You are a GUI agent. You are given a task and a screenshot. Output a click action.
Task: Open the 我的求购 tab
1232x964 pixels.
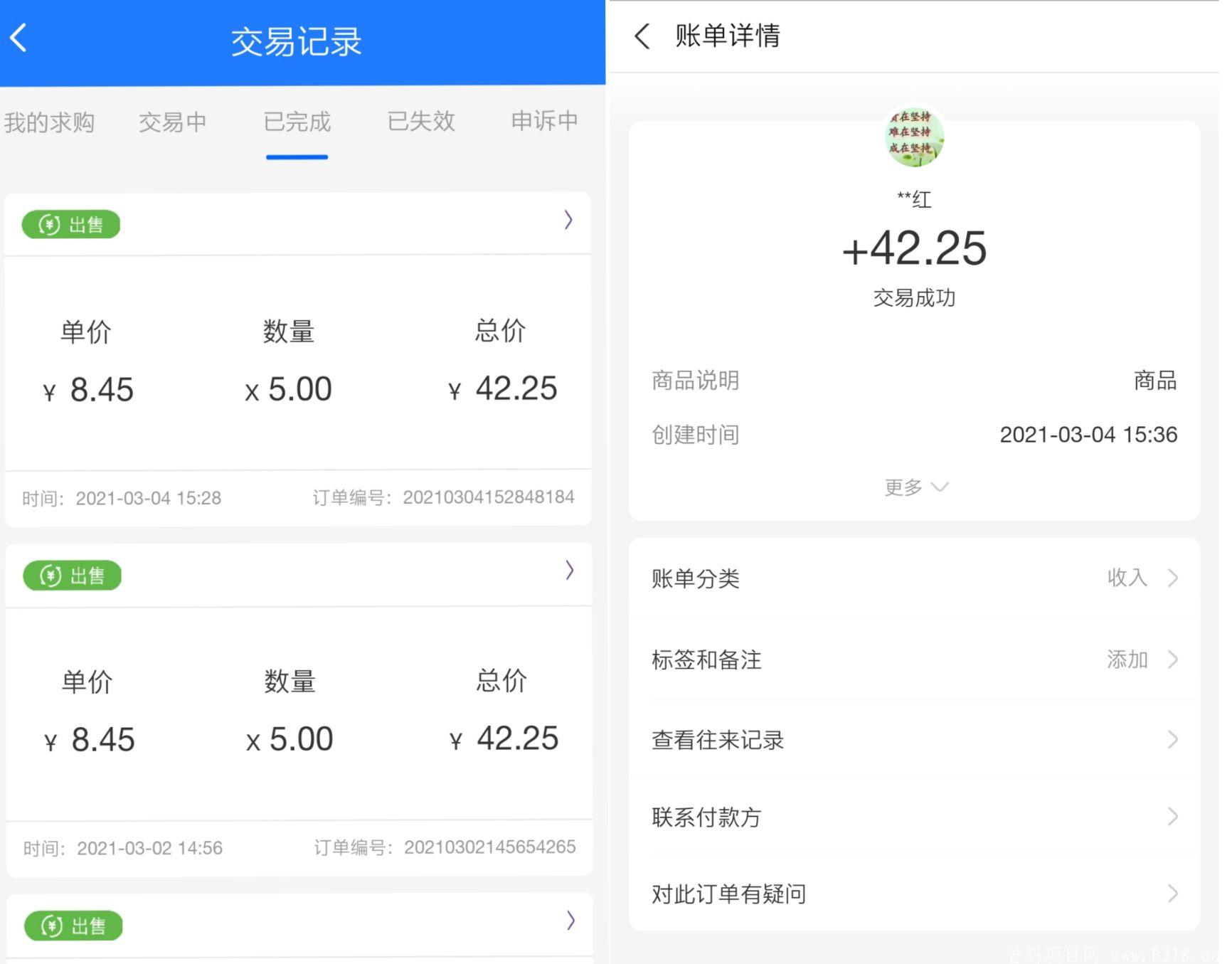point(51,121)
